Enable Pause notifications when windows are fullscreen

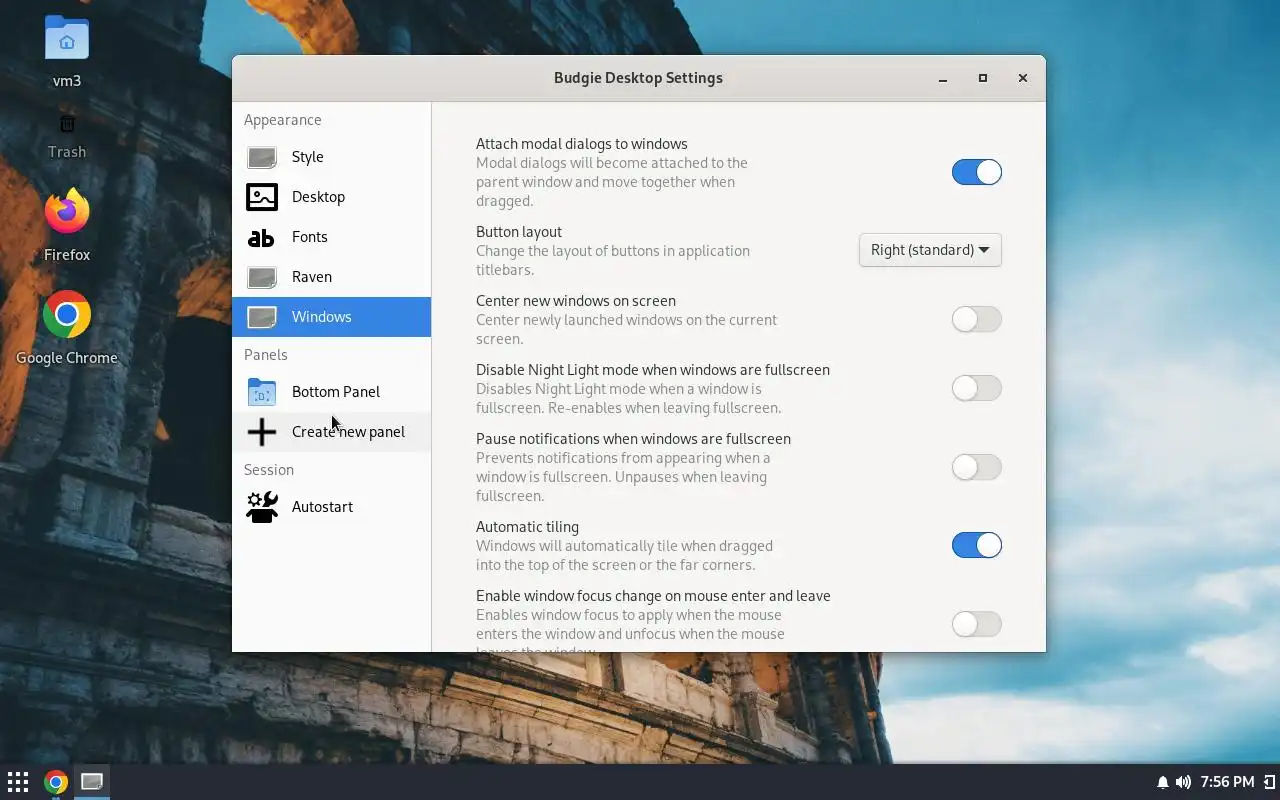(977, 467)
